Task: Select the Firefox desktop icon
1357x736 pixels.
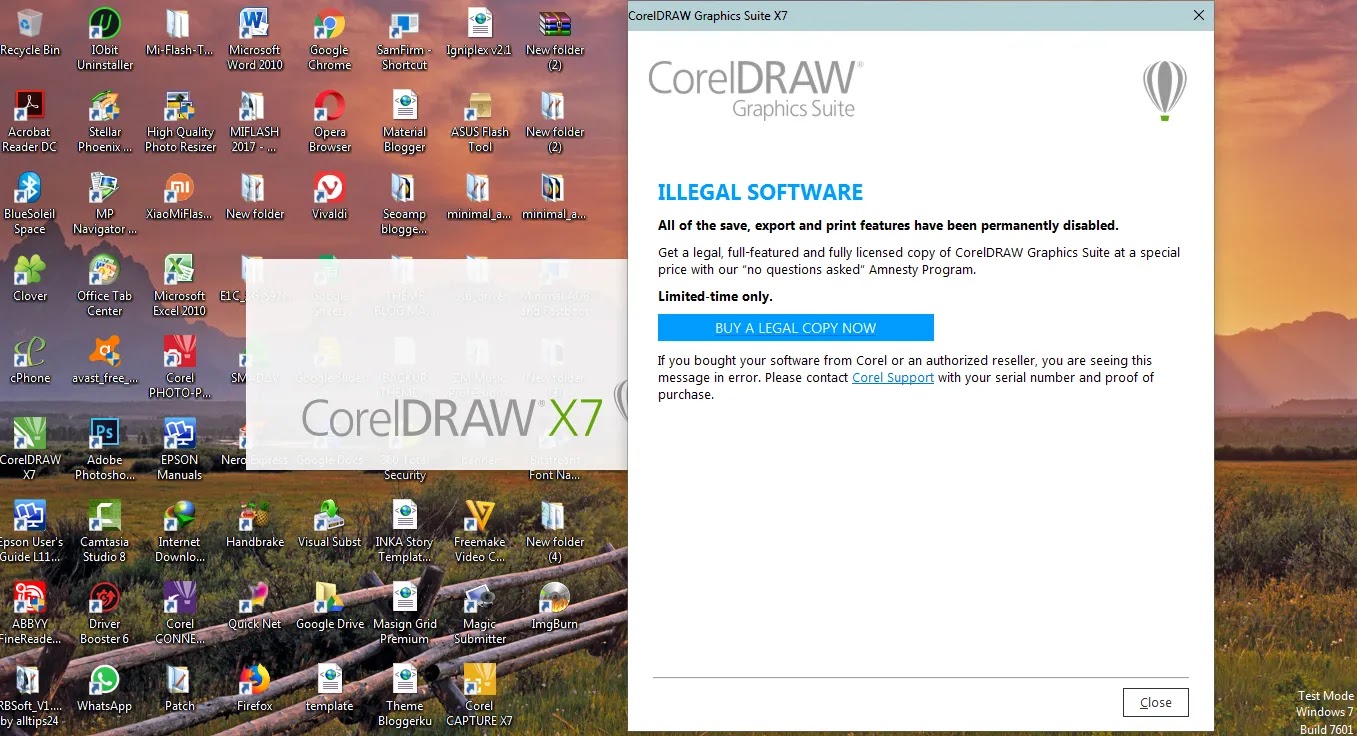Action: [255, 688]
